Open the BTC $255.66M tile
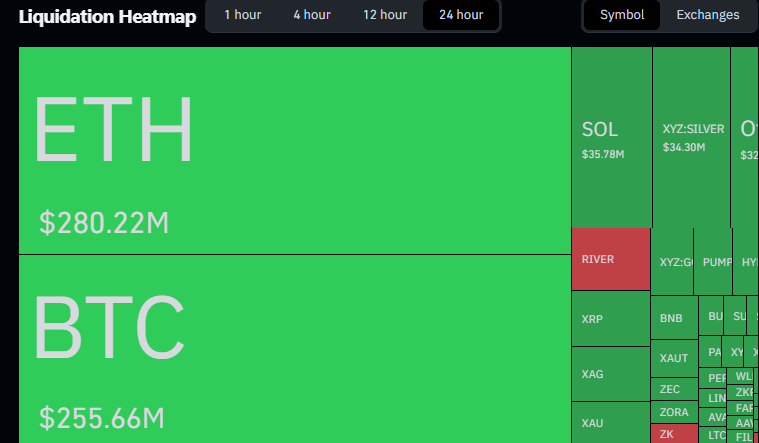Image resolution: width=759 pixels, height=443 pixels. click(x=294, y=348)
